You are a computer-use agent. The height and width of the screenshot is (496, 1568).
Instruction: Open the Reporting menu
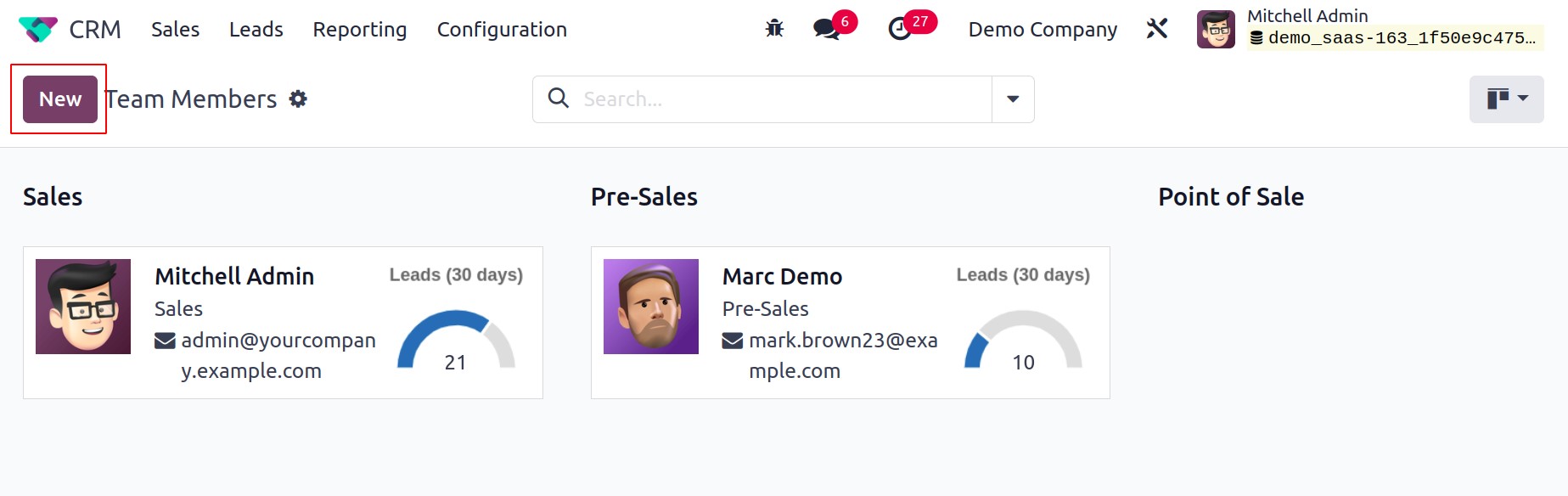(360, 29)
